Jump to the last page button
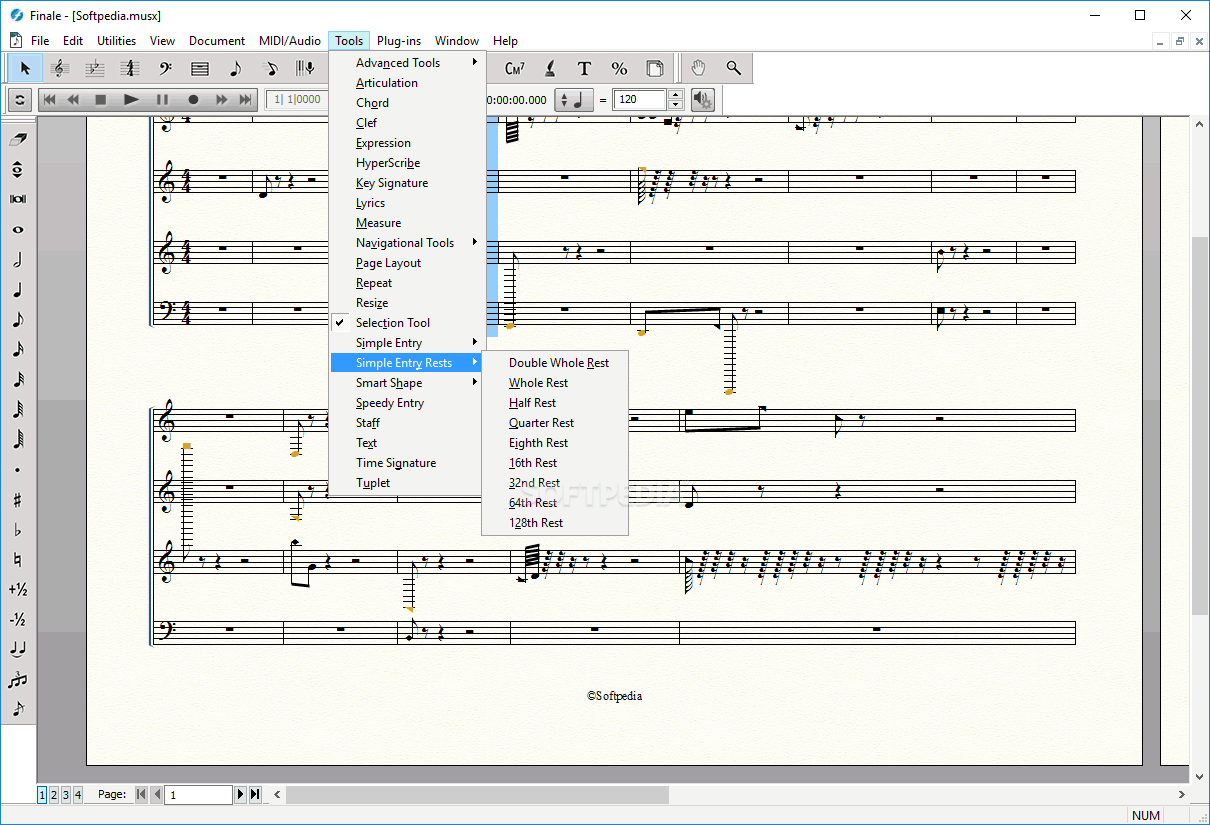1210x825 pixels. click(255, 795)
